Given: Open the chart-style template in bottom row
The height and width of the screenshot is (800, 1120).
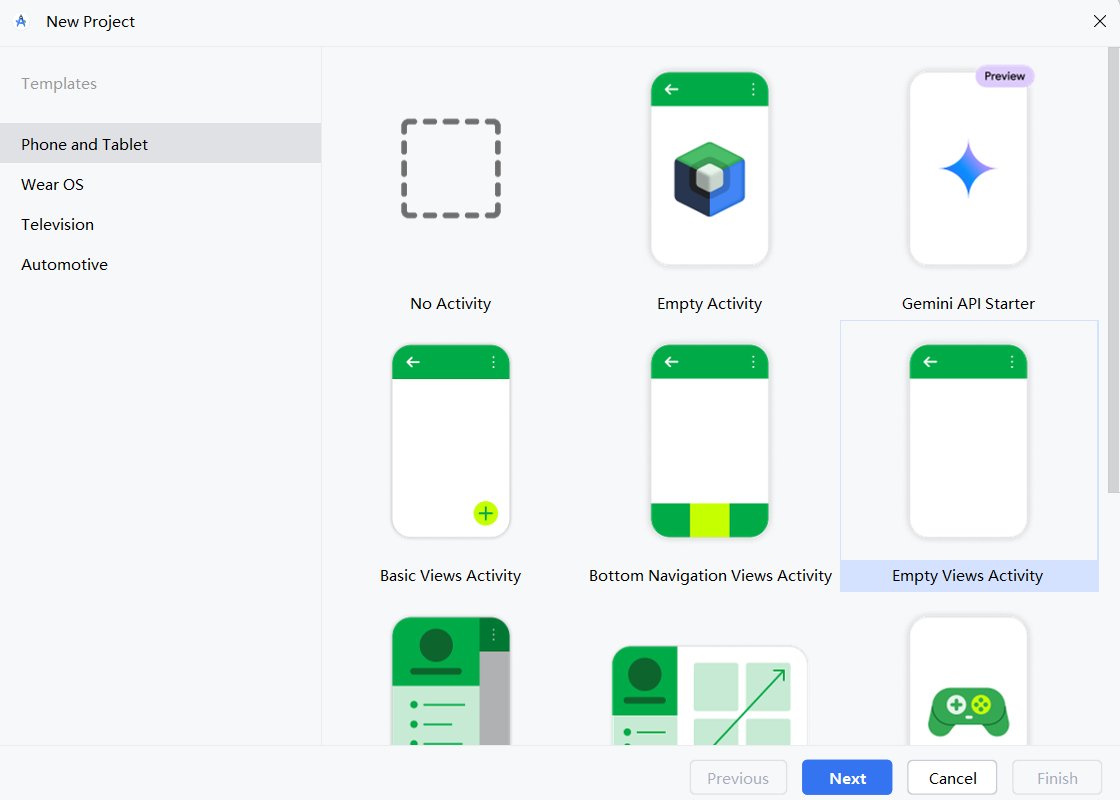Looking at the screenshot, I should pos(709,690).
